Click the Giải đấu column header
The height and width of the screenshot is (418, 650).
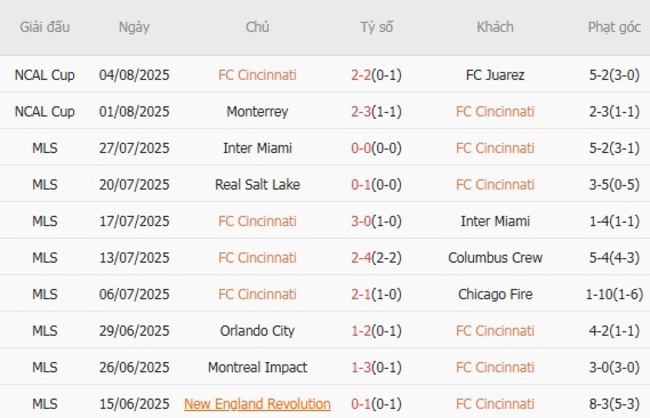coord(44,27)
